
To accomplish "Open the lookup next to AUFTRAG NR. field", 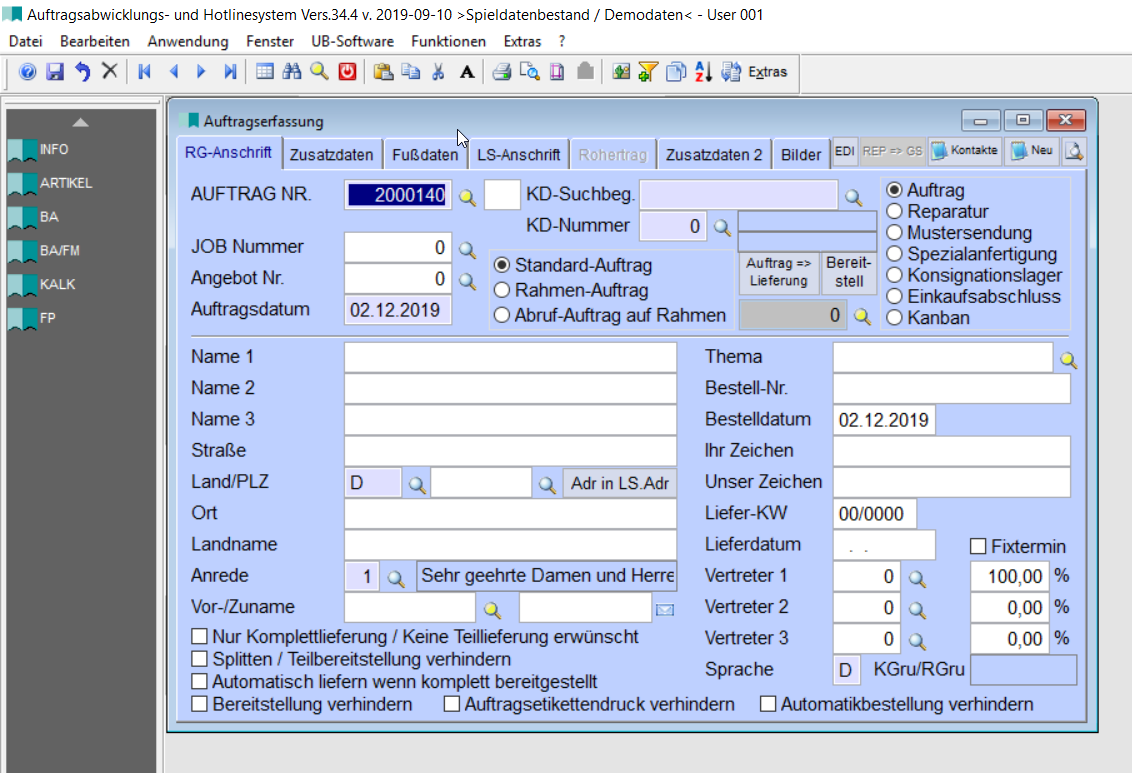I will click(467, 197).
